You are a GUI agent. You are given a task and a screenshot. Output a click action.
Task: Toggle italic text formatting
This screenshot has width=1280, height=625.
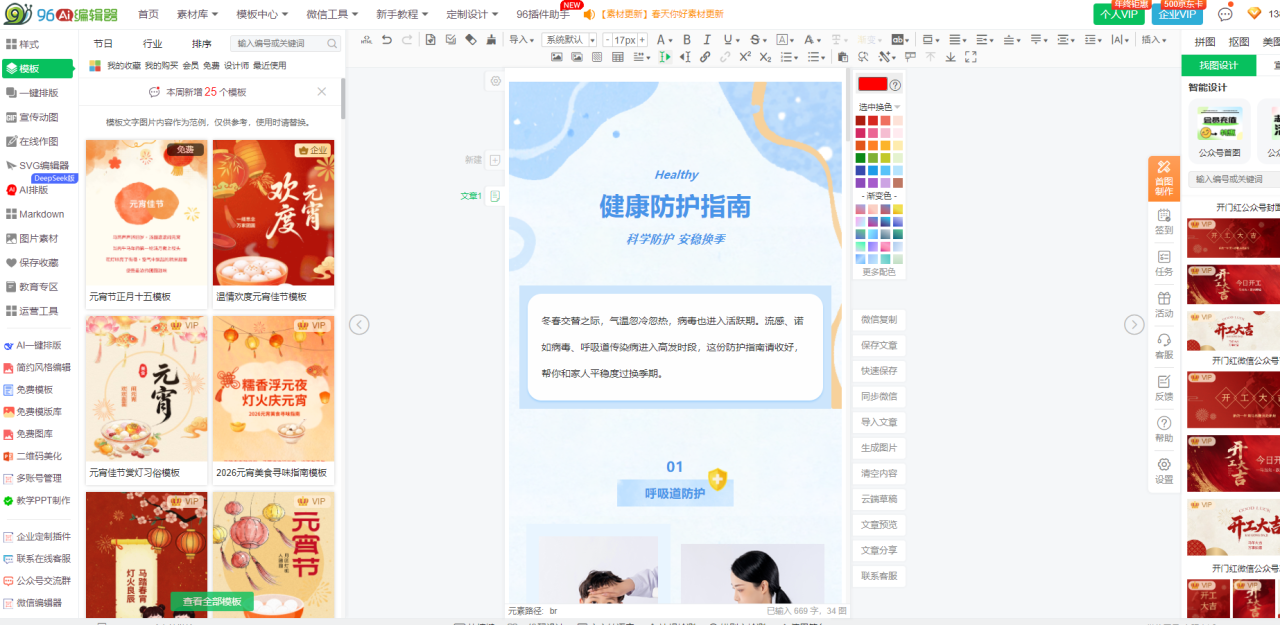(x=707, y=40)
